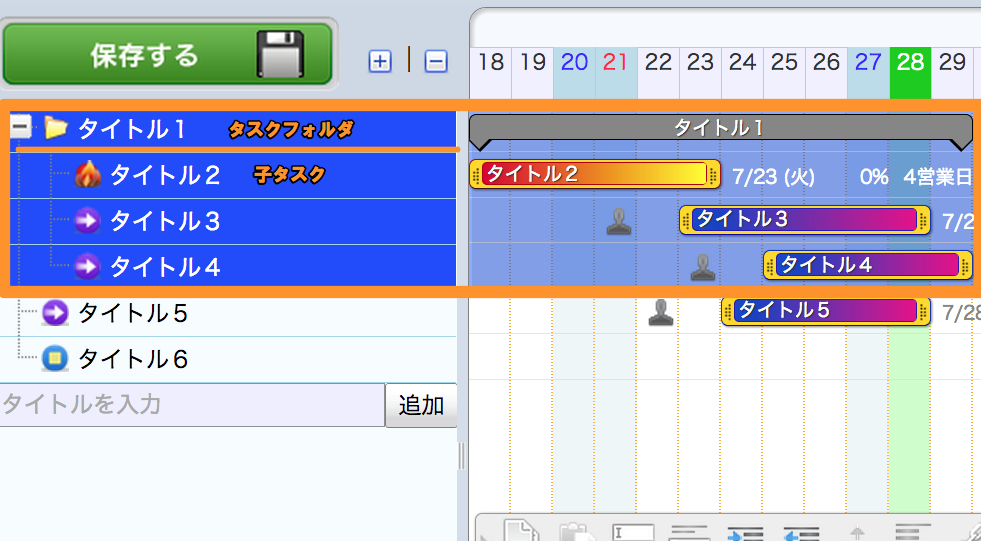
Task: Expand all tasks with the plus icon
Action: tap(380, 61)
